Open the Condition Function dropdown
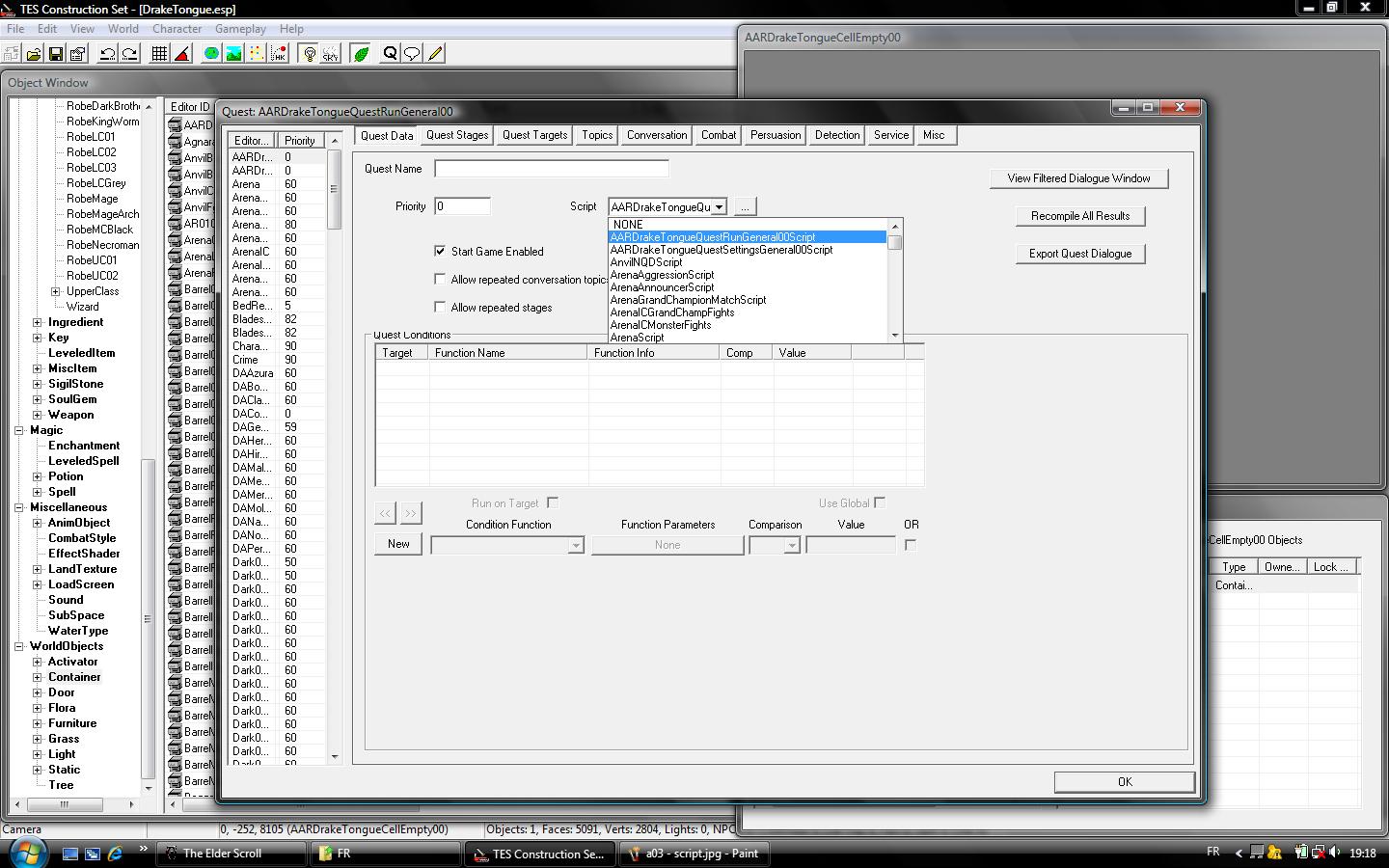 [x=575, y=546]
